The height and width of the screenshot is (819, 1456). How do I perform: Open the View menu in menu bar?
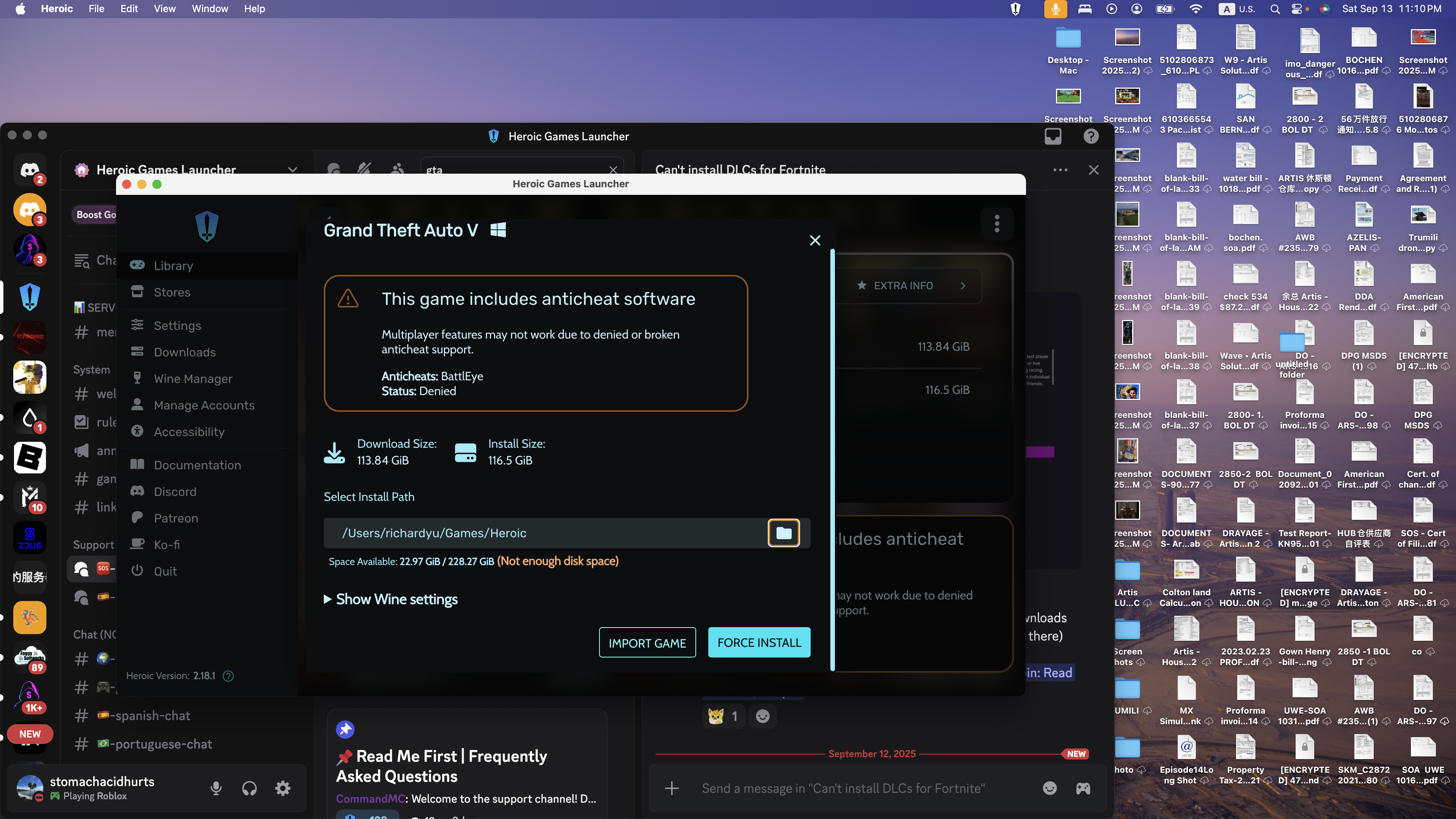click(x=165, y=8)
